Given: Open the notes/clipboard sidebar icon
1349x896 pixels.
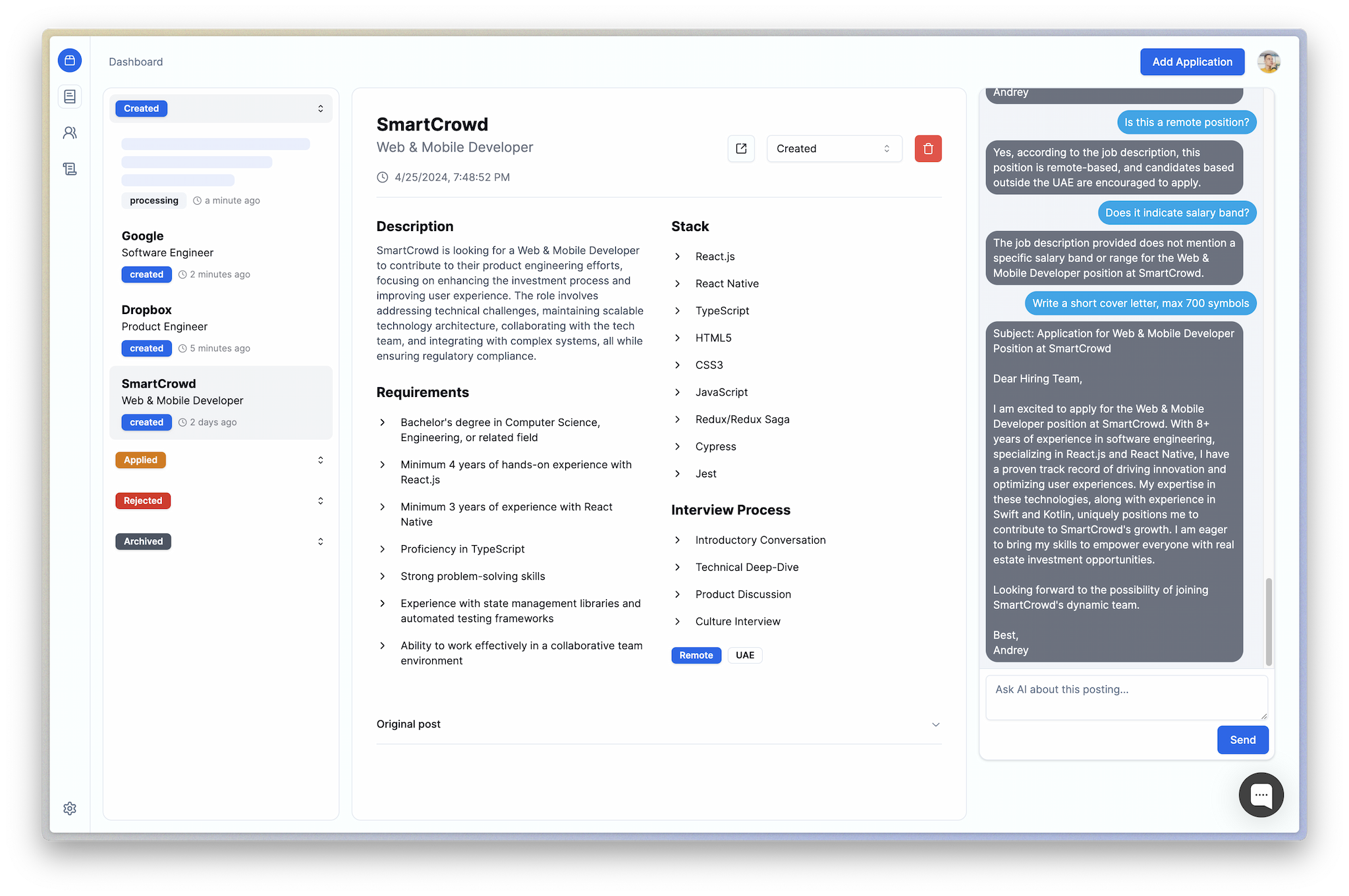Looking at the screenshot, I should click(69, 168).
